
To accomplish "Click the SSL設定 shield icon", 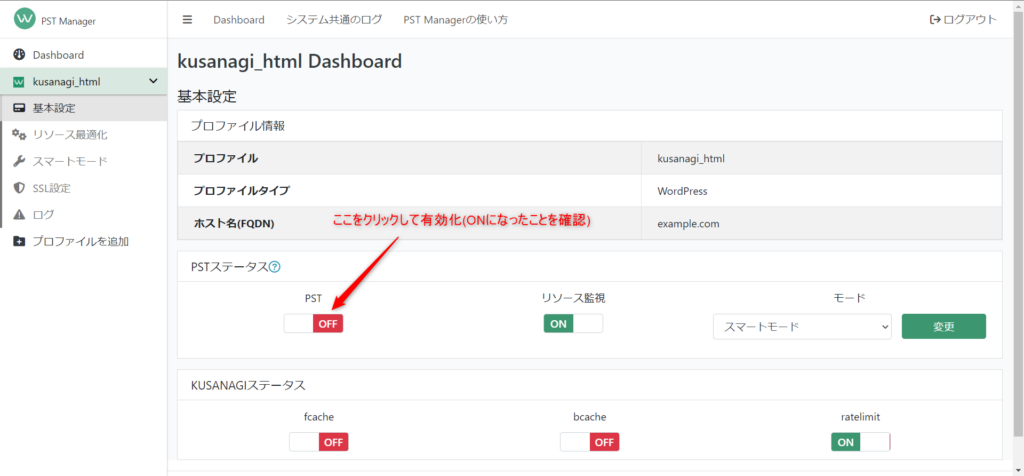I will click(19, 188).
